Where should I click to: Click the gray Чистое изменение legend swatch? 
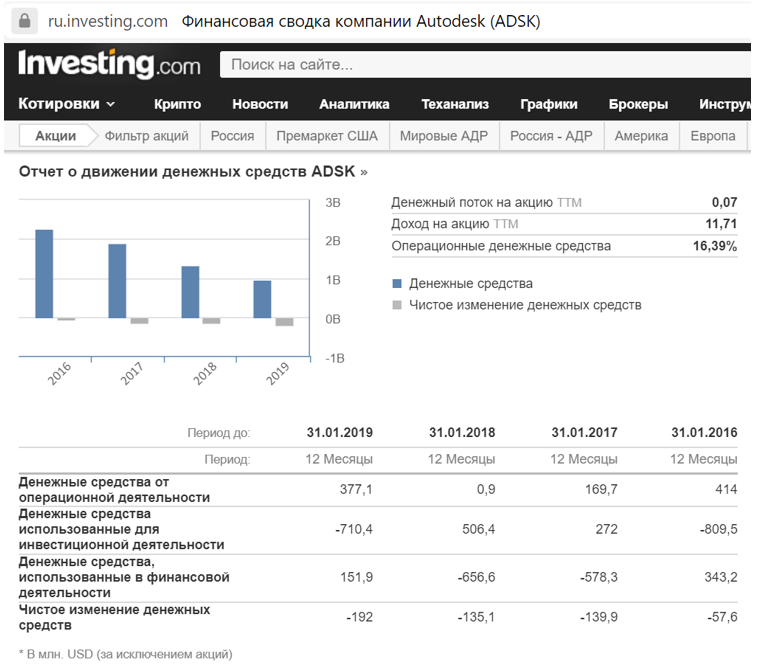coord(397,305)
